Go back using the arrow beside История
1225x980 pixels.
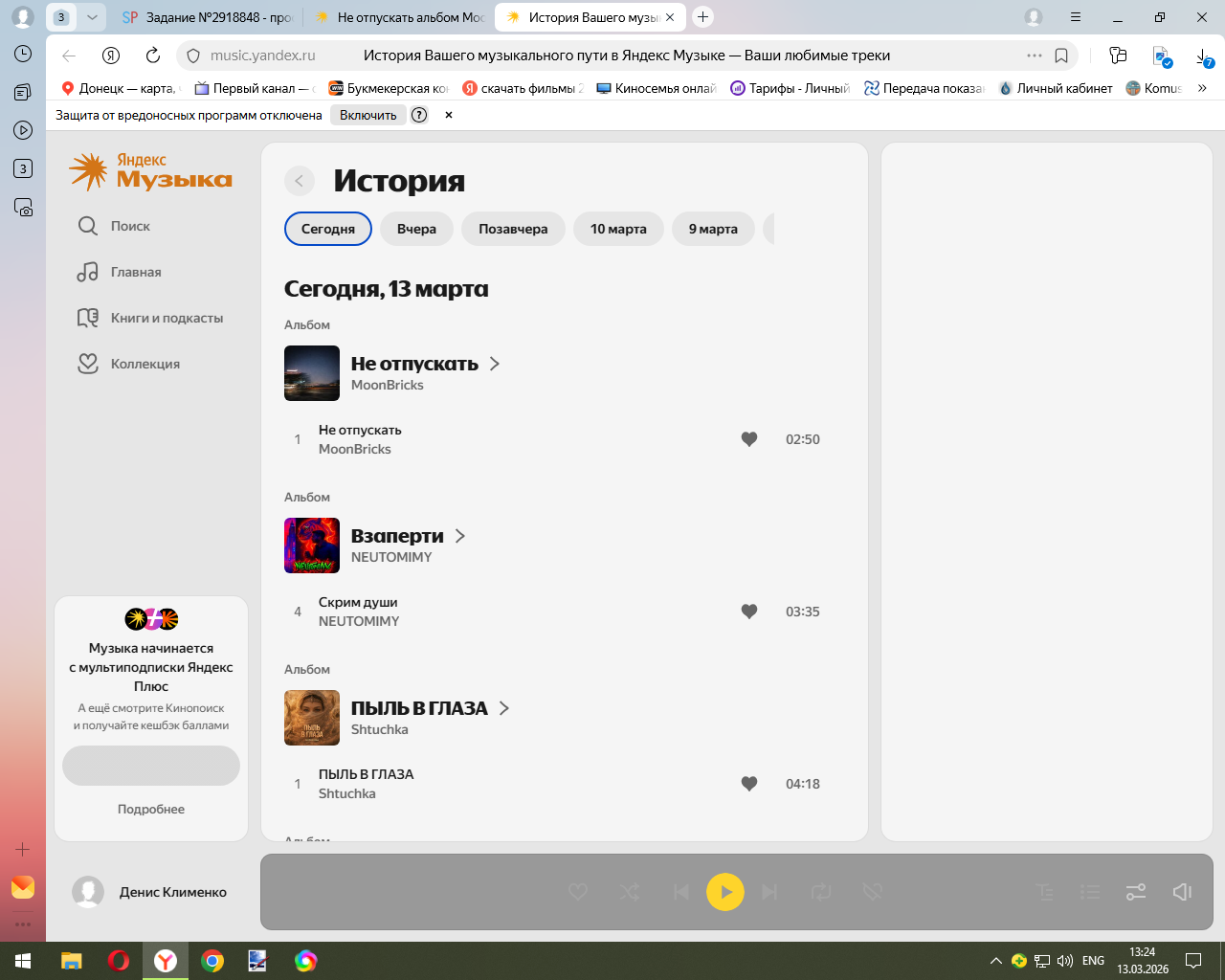300,181
